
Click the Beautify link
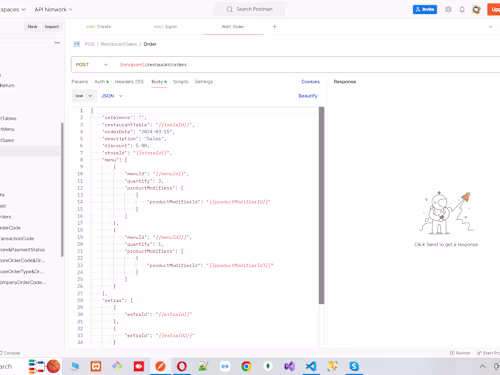[308, 96]
